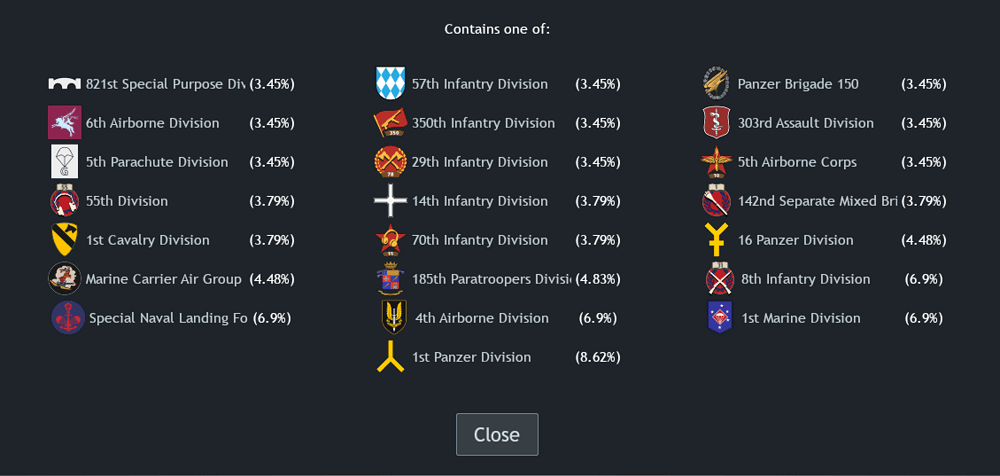Select the 5th Parachute Division parachute icon
Screen dimensions: 1000x476
click(x=64, y=162)
